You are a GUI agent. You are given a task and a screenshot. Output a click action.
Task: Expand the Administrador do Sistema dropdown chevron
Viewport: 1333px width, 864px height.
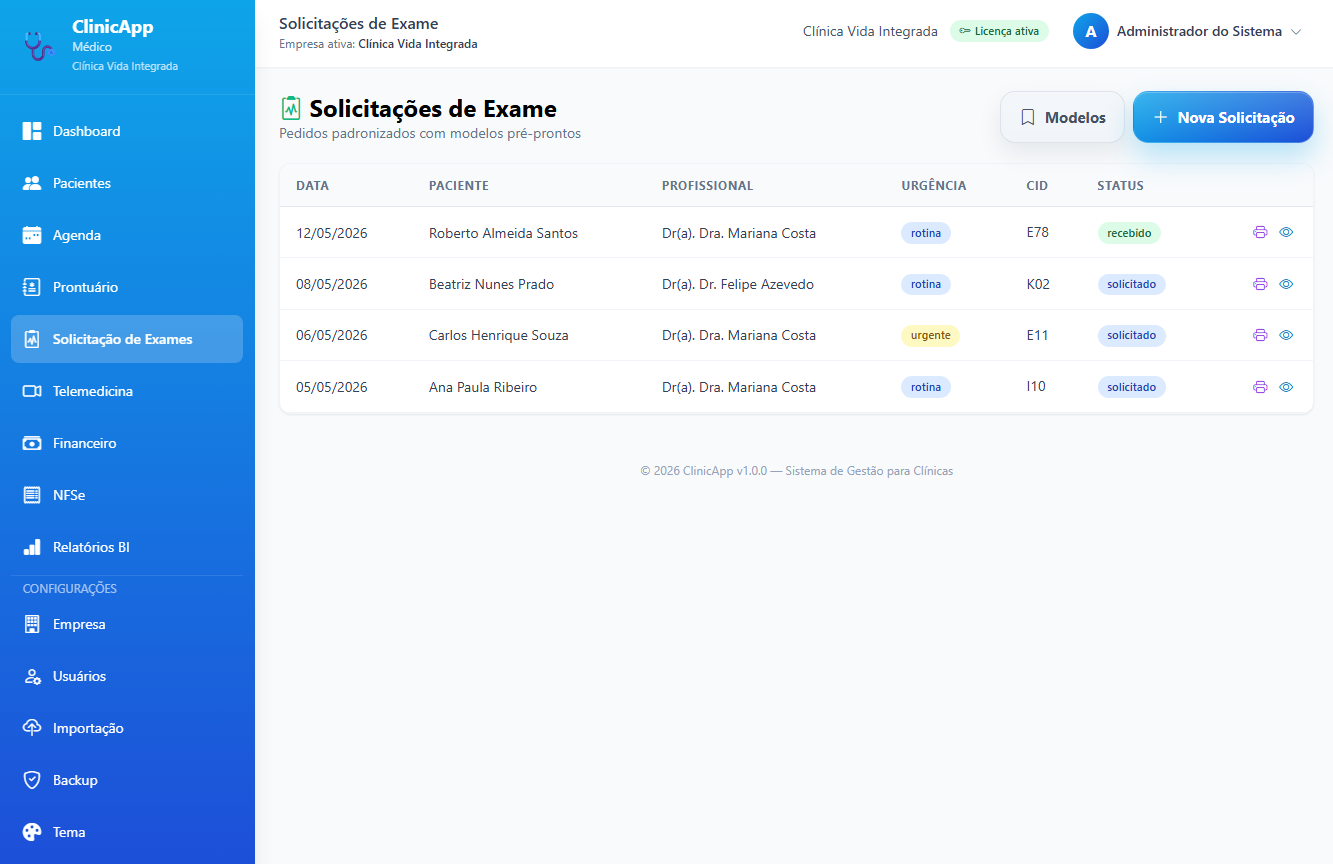pos(1296,32)
